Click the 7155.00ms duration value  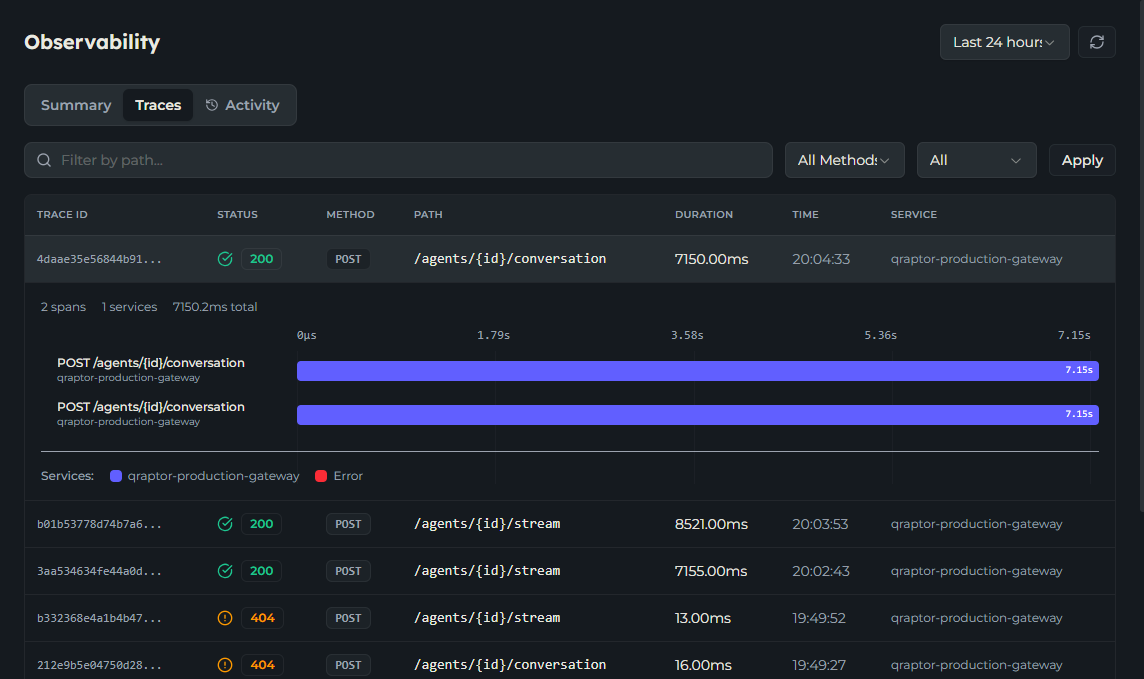coord(711,571)
